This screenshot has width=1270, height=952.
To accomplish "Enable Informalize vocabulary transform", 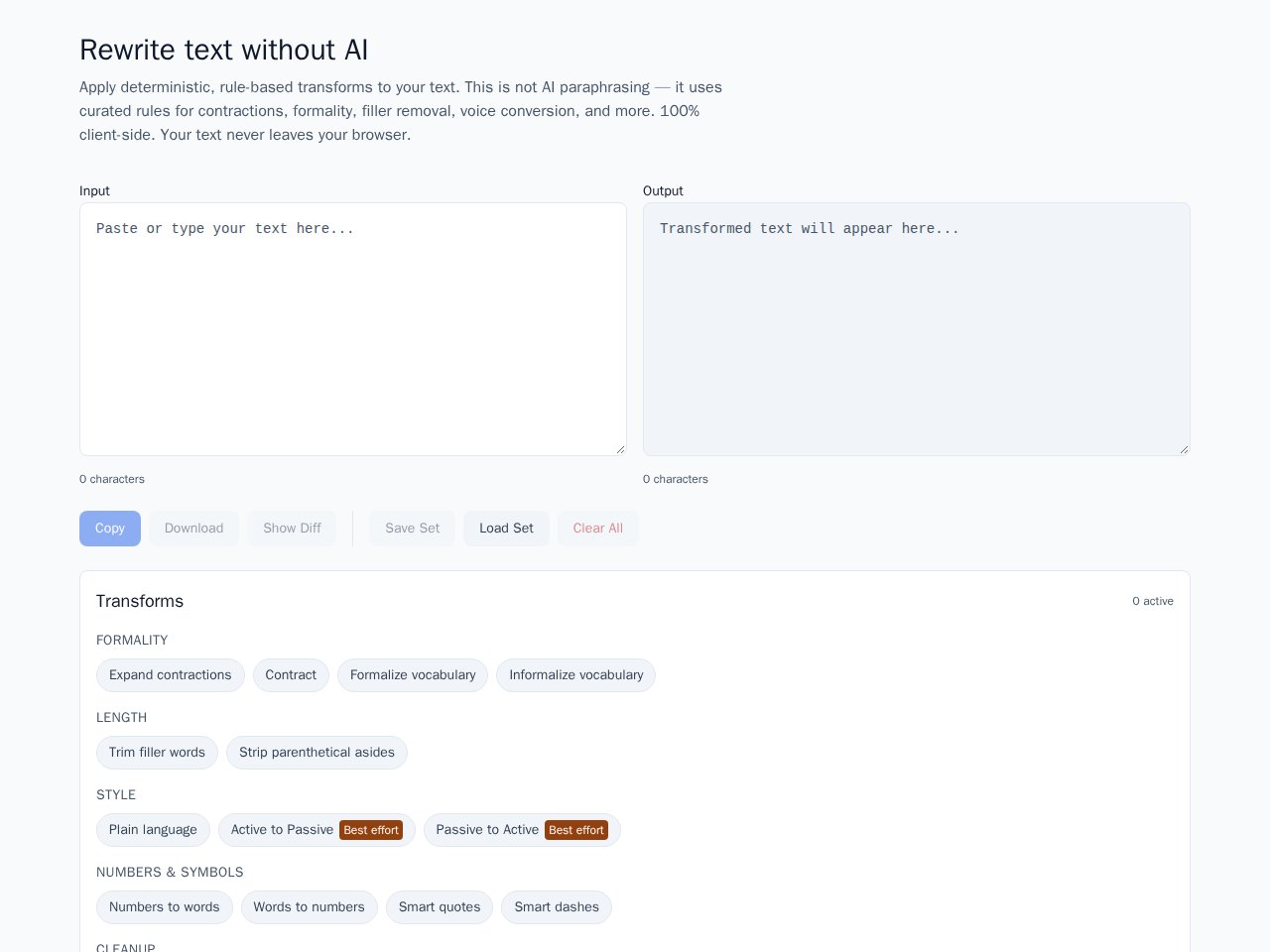I will [576, 675].
